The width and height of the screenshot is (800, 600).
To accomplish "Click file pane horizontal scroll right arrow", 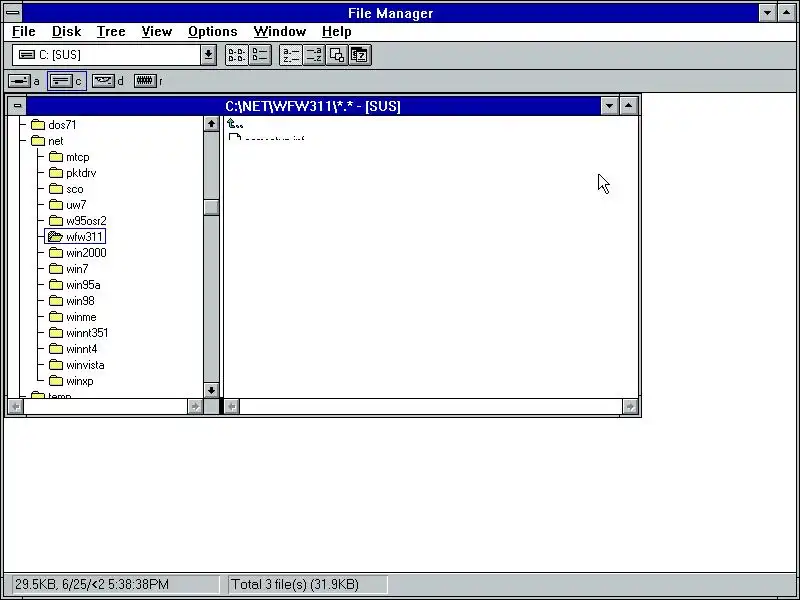I will pos(630,407).
